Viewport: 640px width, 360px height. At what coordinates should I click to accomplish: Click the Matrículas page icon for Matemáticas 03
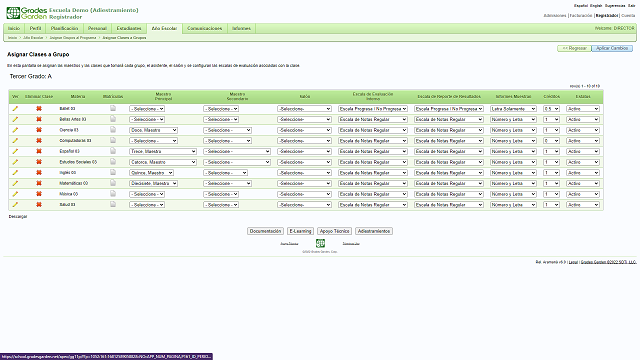(113, 183)
